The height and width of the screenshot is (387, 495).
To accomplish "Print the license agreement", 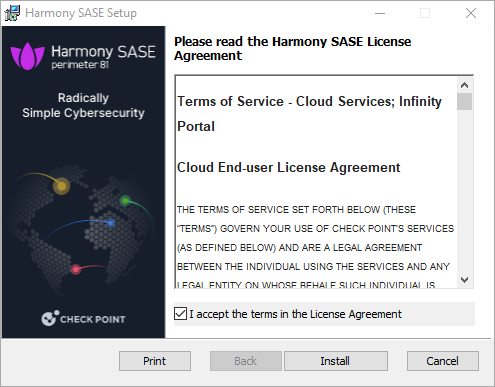I will 155,361.
